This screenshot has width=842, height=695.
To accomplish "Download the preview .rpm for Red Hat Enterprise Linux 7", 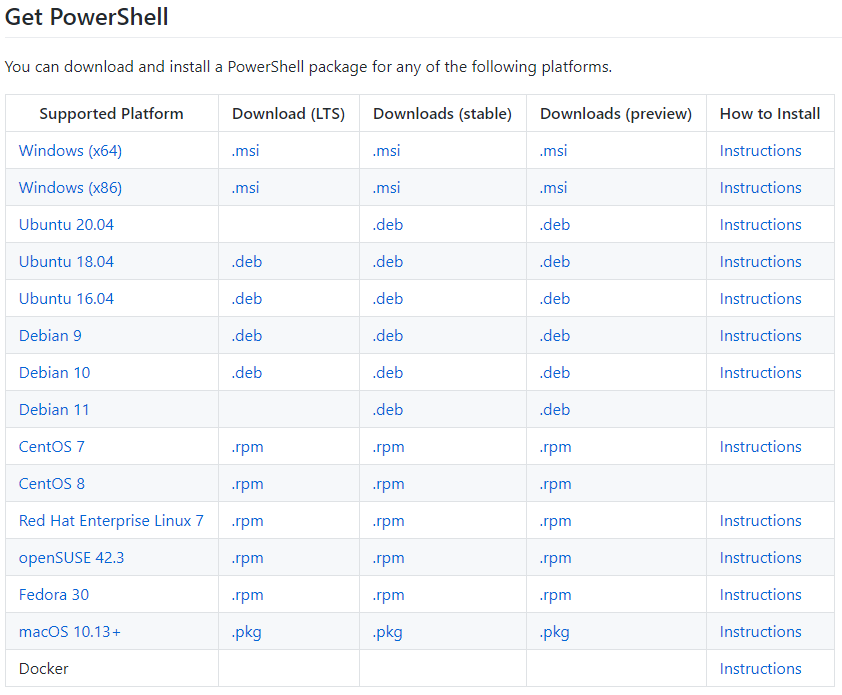I will [555, 520].
